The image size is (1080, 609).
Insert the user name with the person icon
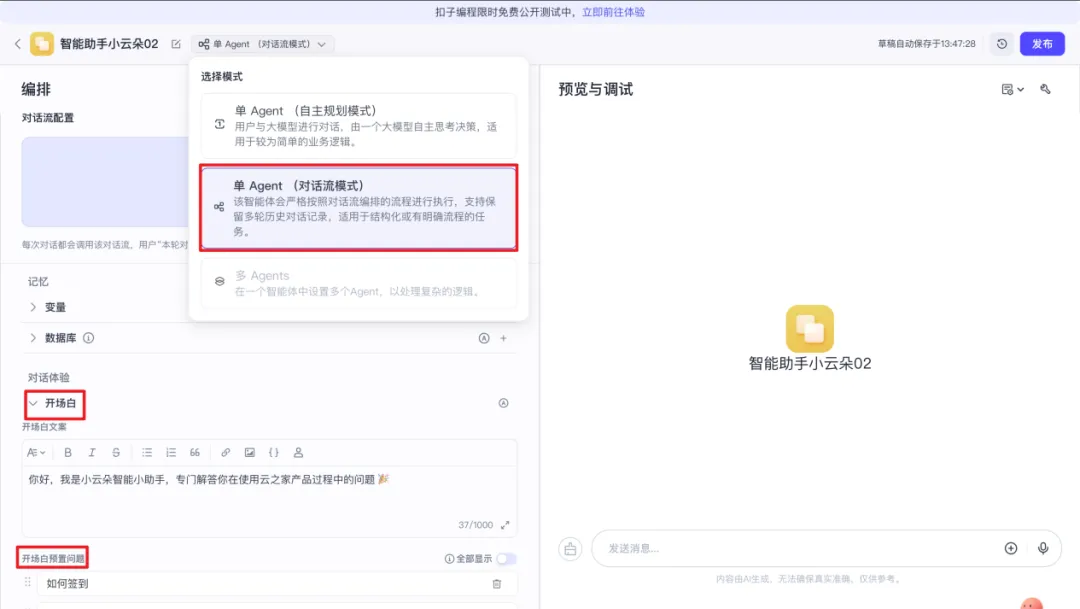298,453
